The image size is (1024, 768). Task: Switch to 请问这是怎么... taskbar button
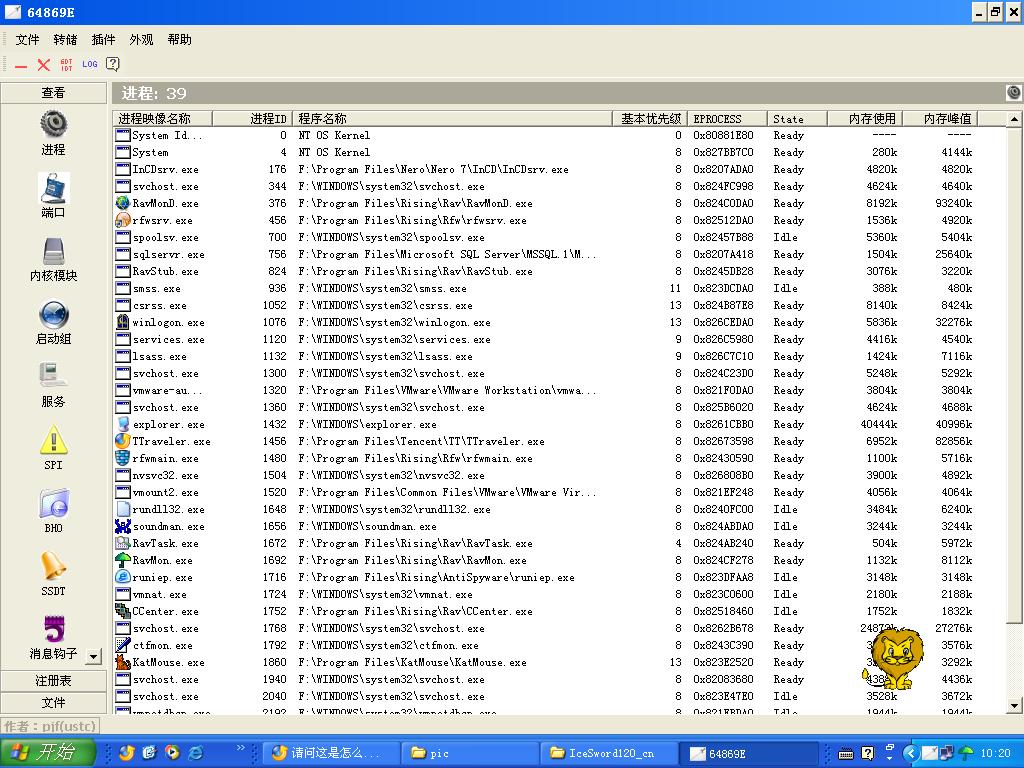point(330,753)
